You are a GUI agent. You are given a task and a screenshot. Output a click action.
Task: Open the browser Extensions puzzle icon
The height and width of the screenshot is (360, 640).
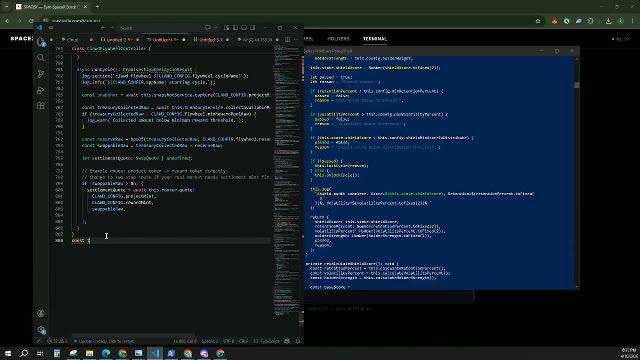click(x=591, y=21)
